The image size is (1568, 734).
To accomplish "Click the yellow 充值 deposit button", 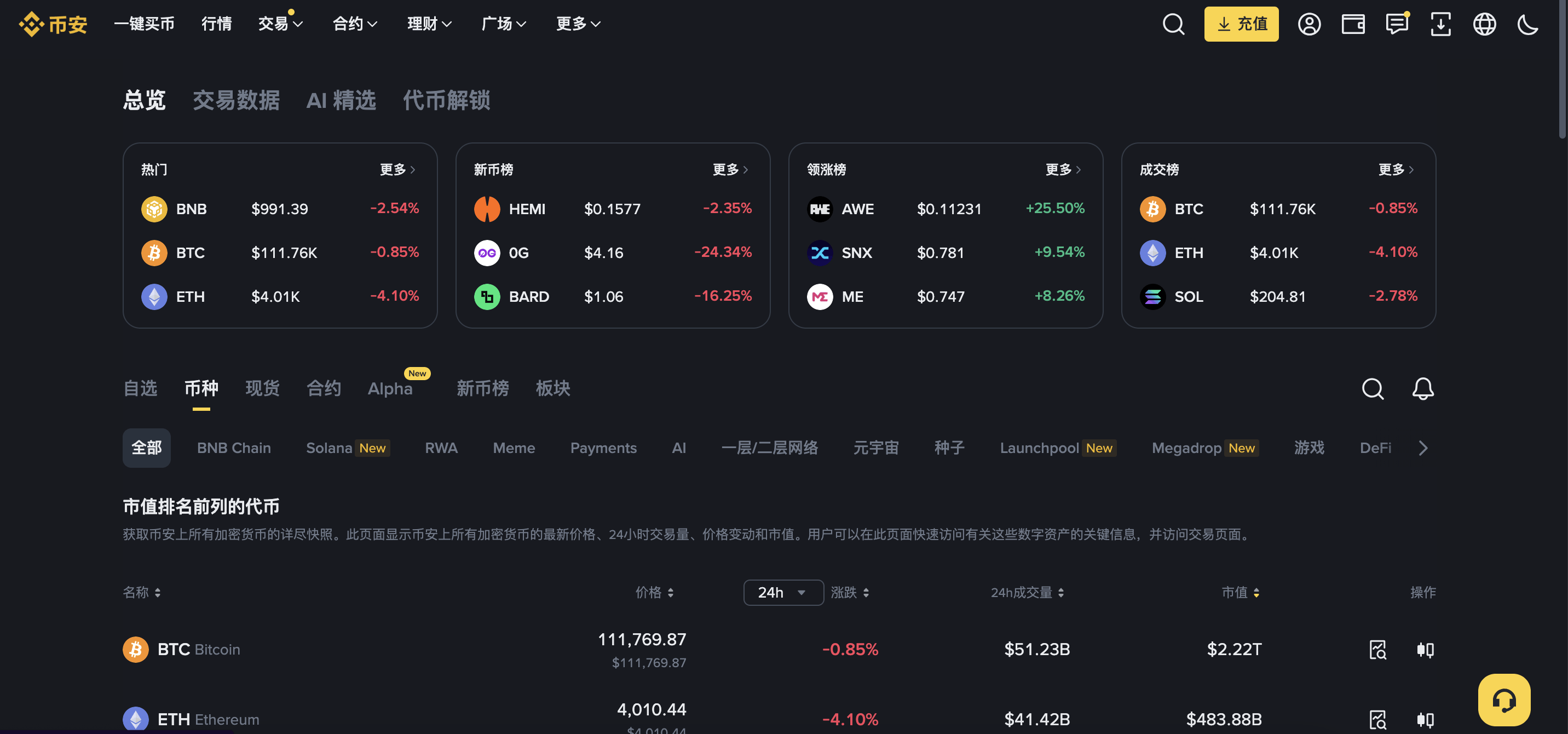I will [1241, 24].
